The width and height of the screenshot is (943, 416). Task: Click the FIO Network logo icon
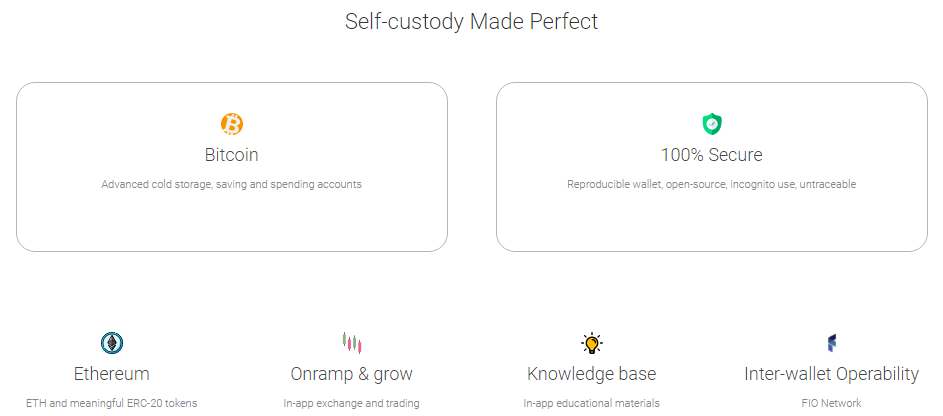[831, 343]
